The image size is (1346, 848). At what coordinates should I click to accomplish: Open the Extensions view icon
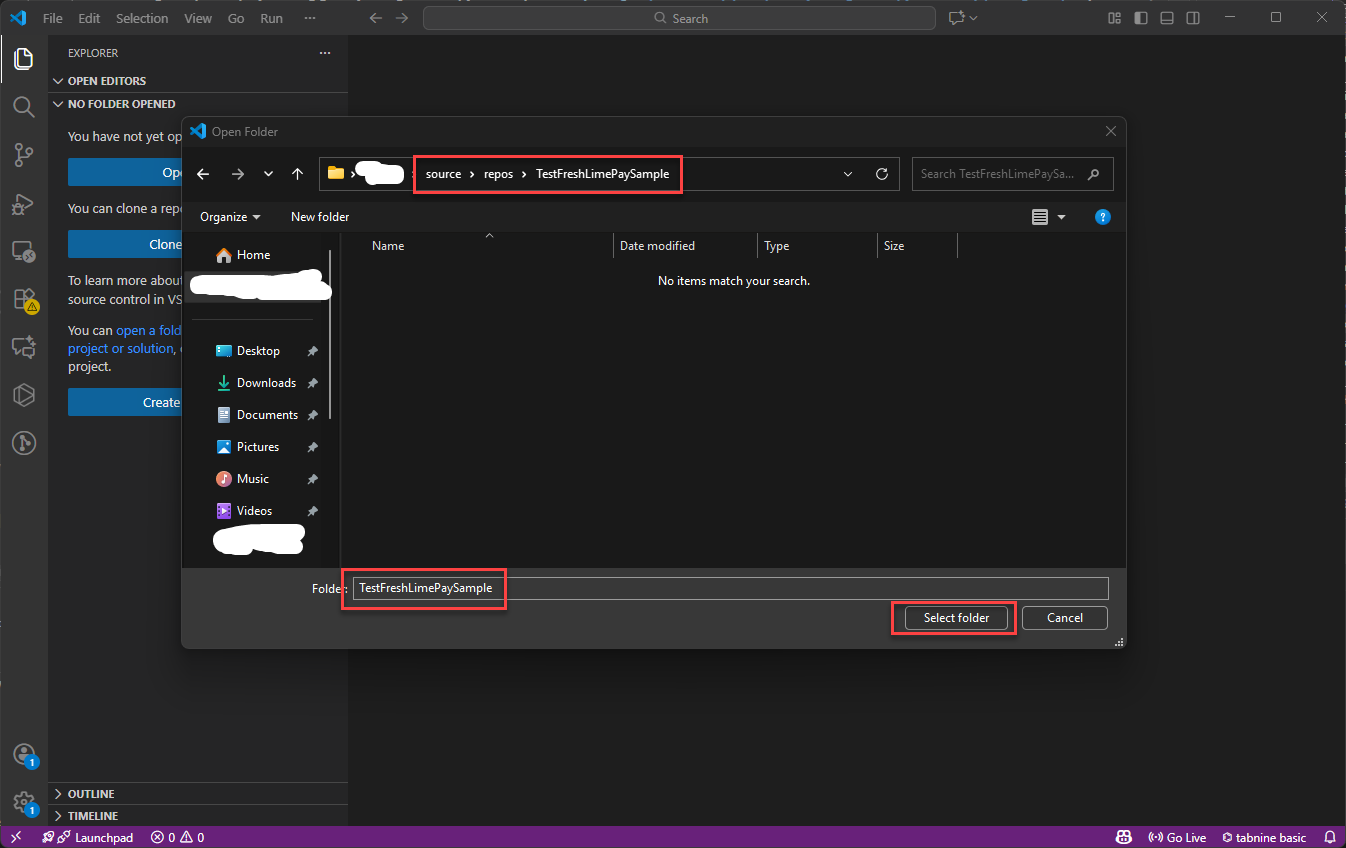click(24, 299)
